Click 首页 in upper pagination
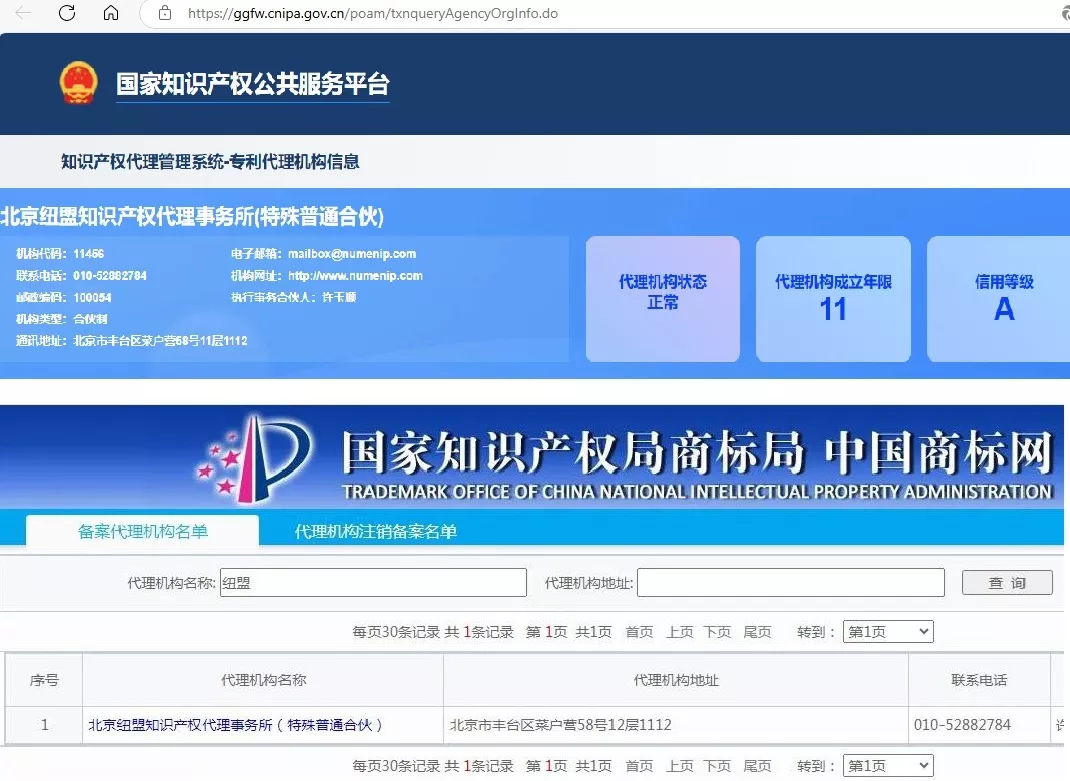1070x781 pixels. point(639,632)
